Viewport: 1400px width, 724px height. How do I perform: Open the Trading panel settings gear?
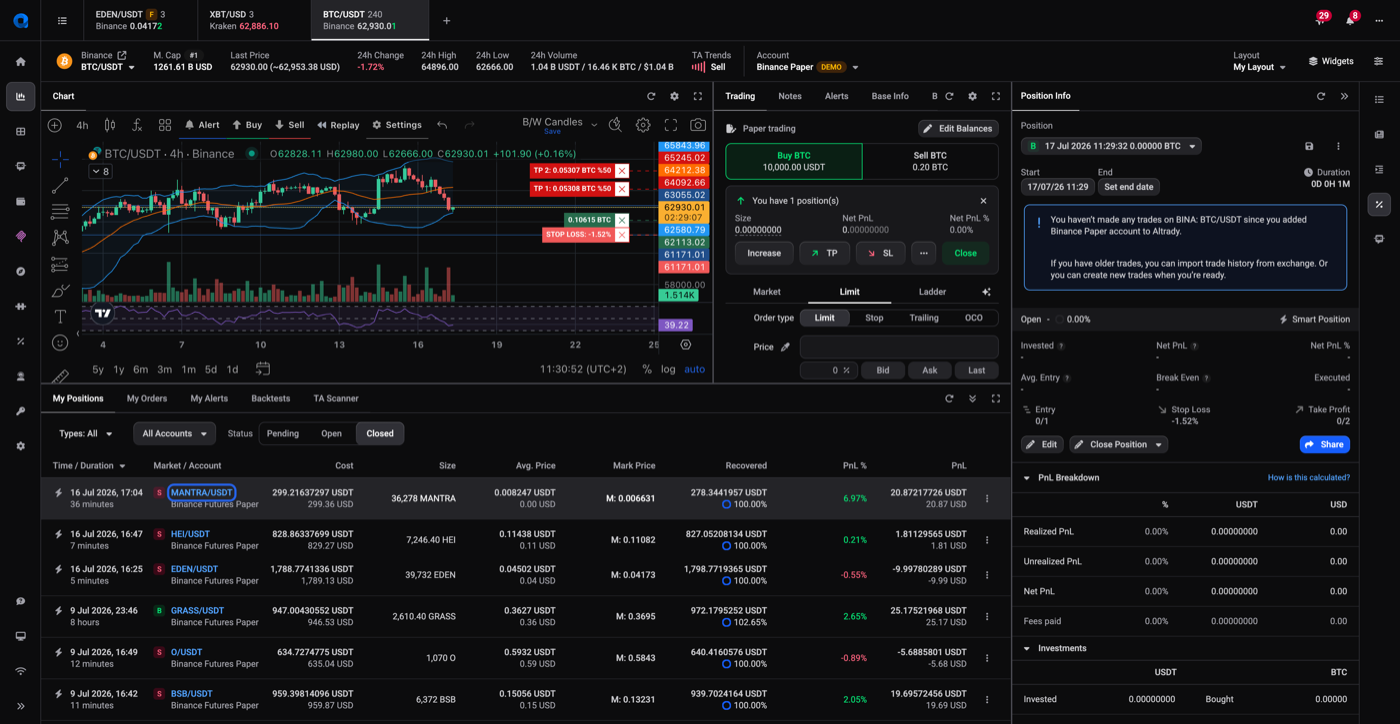point(972,96)
